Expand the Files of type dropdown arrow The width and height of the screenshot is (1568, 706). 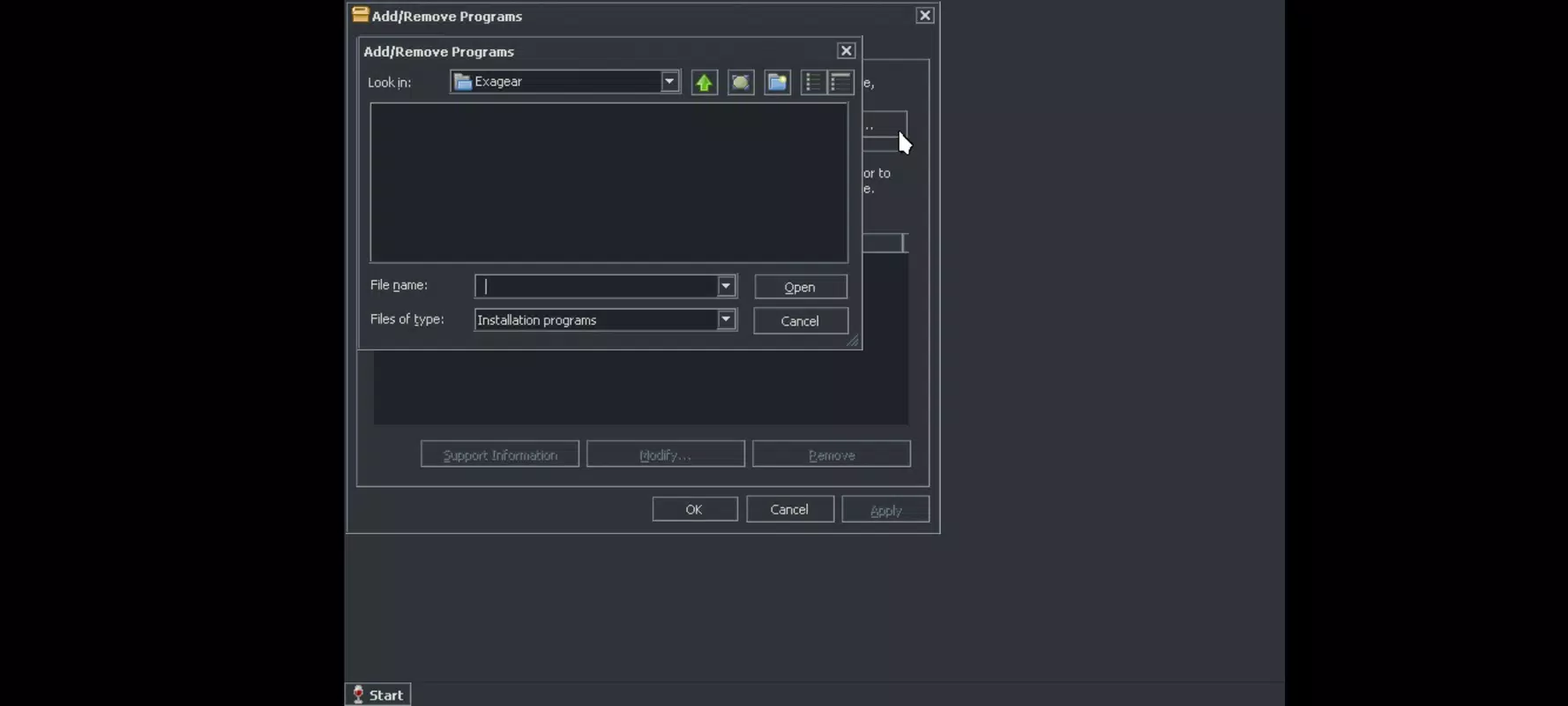click(x=725, y=319)
